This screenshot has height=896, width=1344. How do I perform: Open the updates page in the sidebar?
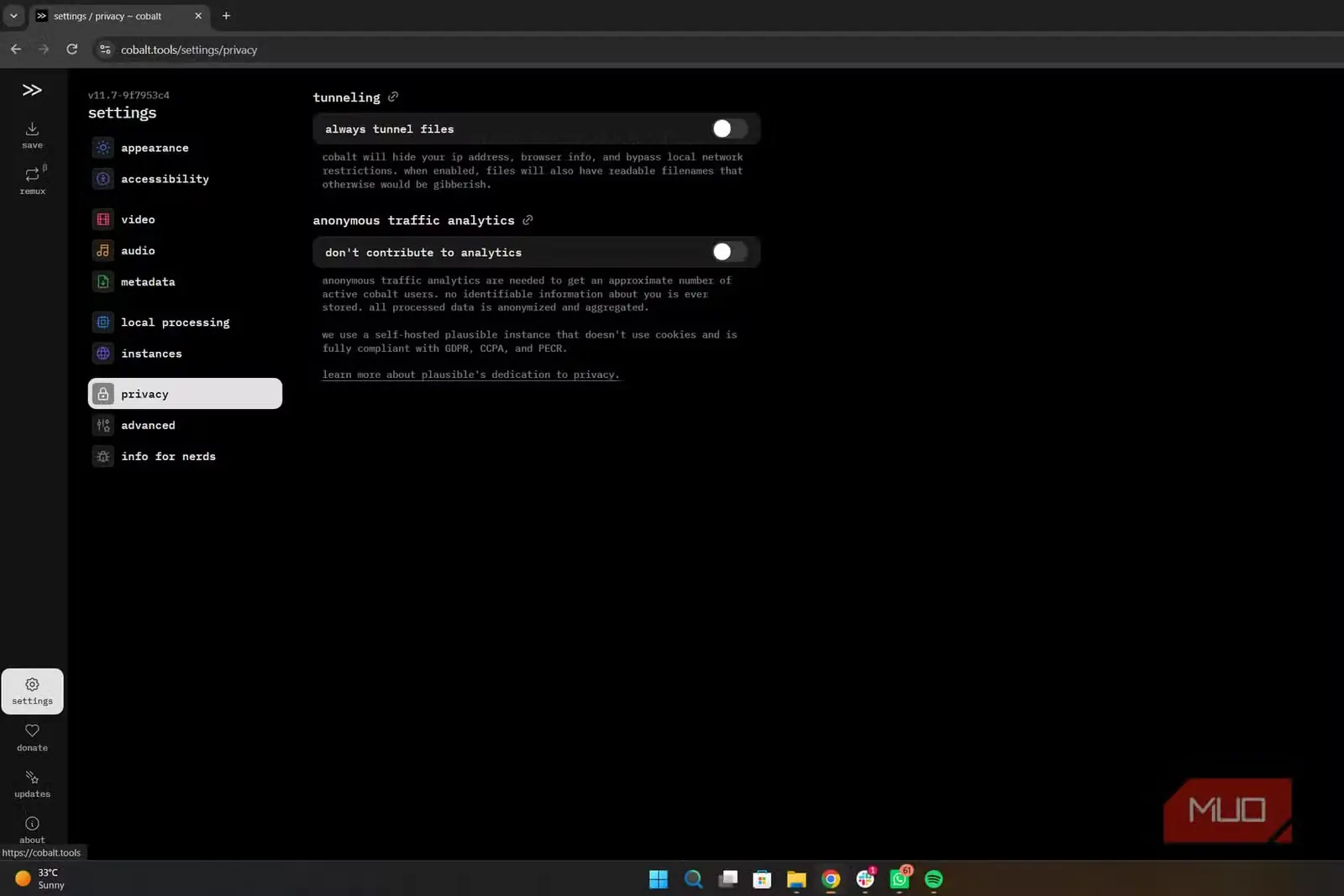pos(32,783)
